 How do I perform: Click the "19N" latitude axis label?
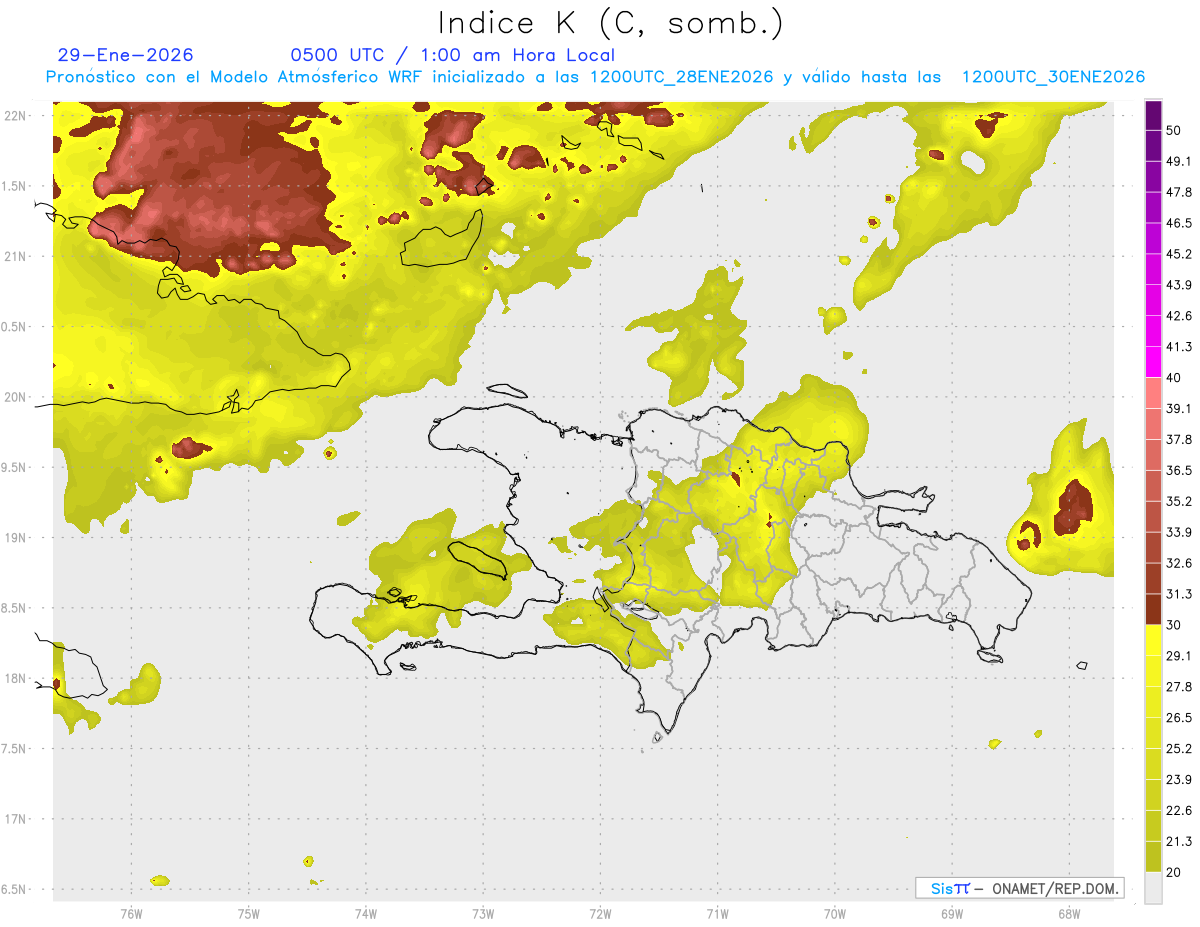click(x=15, y=538)
